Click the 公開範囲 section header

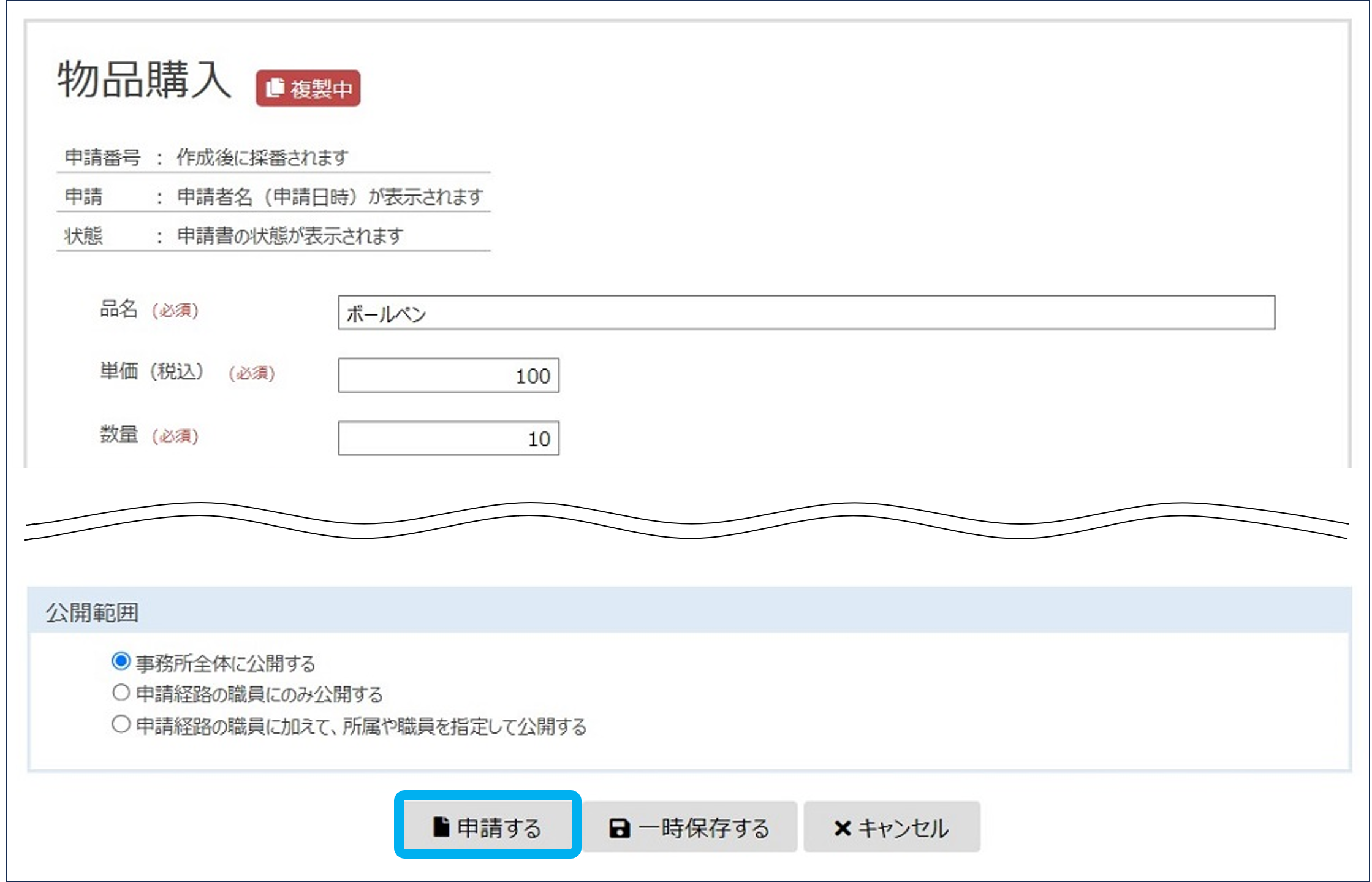93,612
